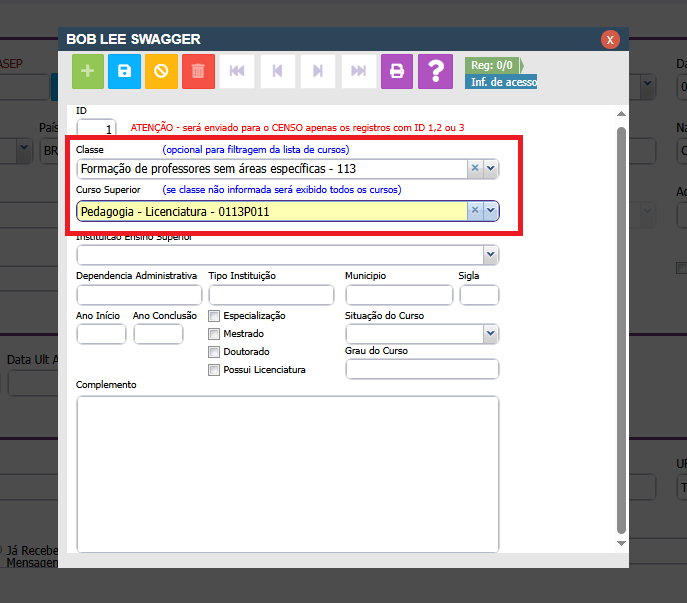Image resolution: width=687 pixels, height=603 pixels.
Task: Open help with the question mark icon
Action: (435, 71)
